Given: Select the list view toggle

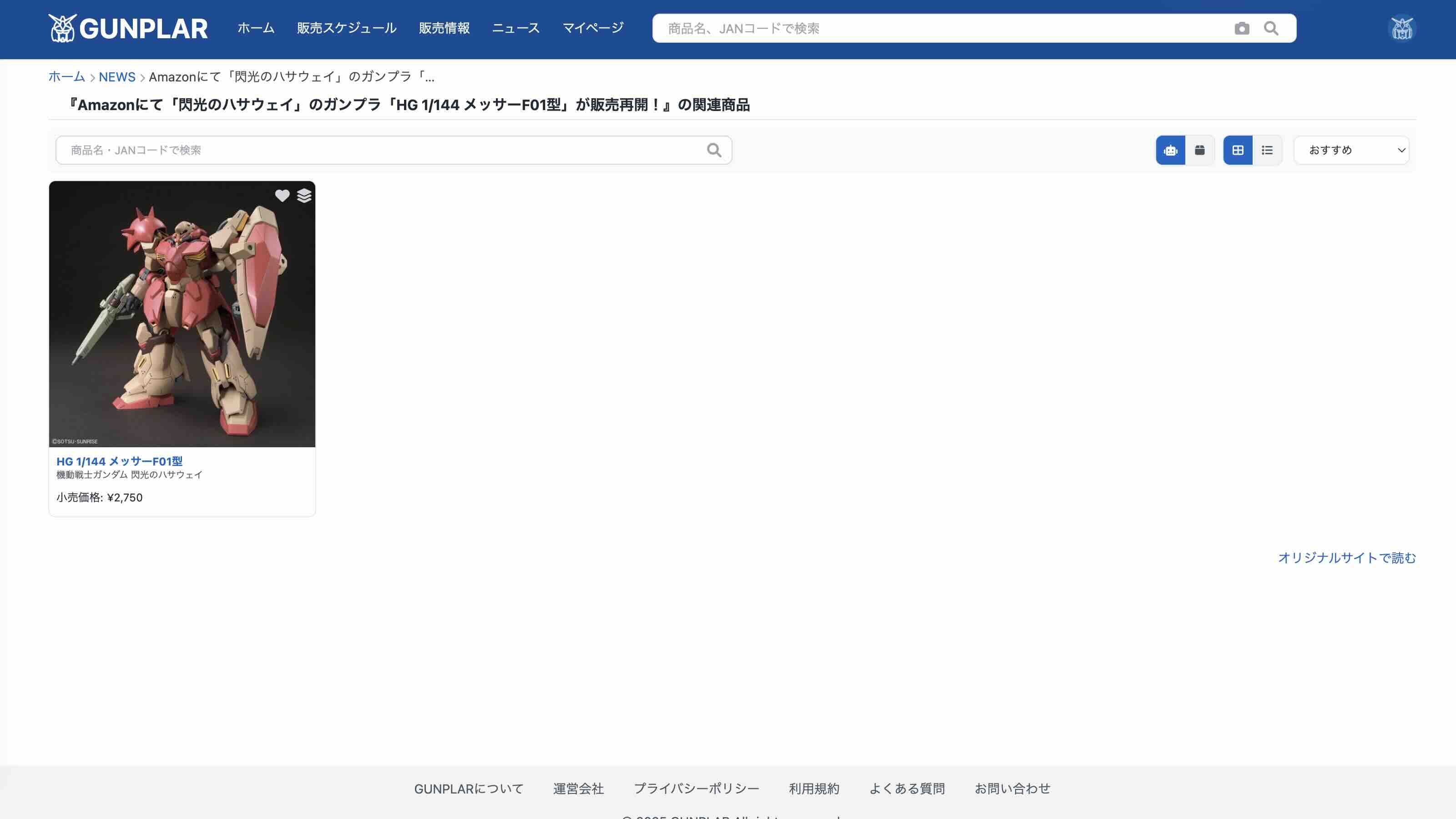Looking at the screenshot, I should [1267, 150].
